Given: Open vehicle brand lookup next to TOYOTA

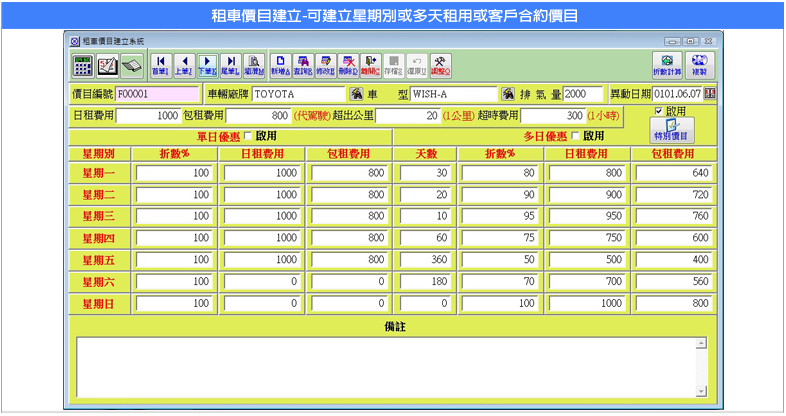Looking at the screenshot, I should 354,94.
